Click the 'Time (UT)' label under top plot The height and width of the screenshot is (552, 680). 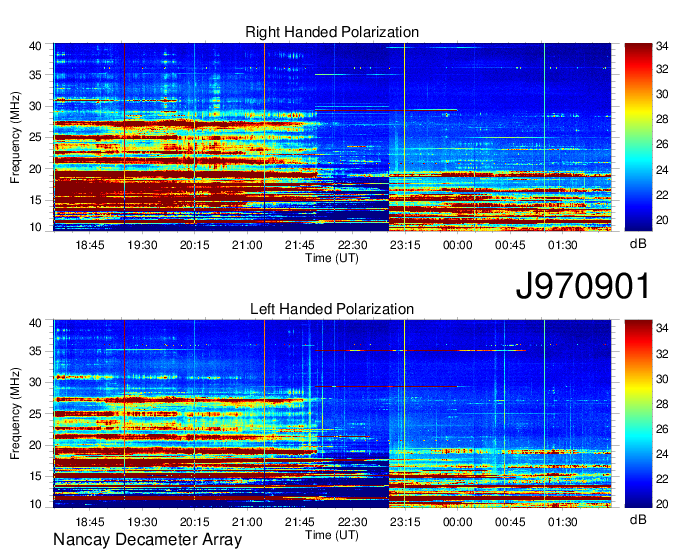(332, 258)
